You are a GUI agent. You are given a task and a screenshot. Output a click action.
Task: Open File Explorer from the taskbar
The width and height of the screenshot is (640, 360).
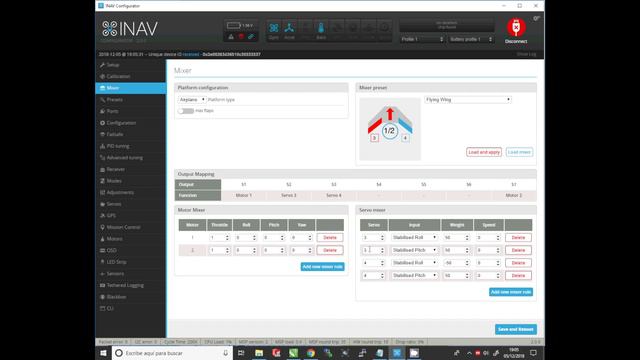pyautogui.click(x=259, y=353)
